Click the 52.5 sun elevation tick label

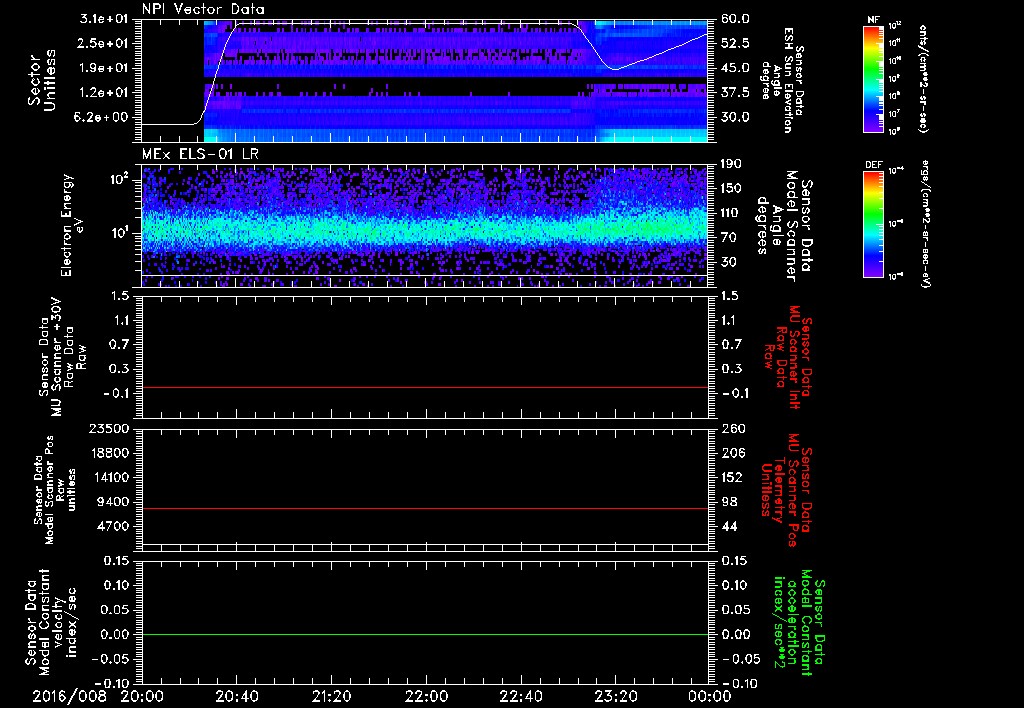(x=735, y=43)
